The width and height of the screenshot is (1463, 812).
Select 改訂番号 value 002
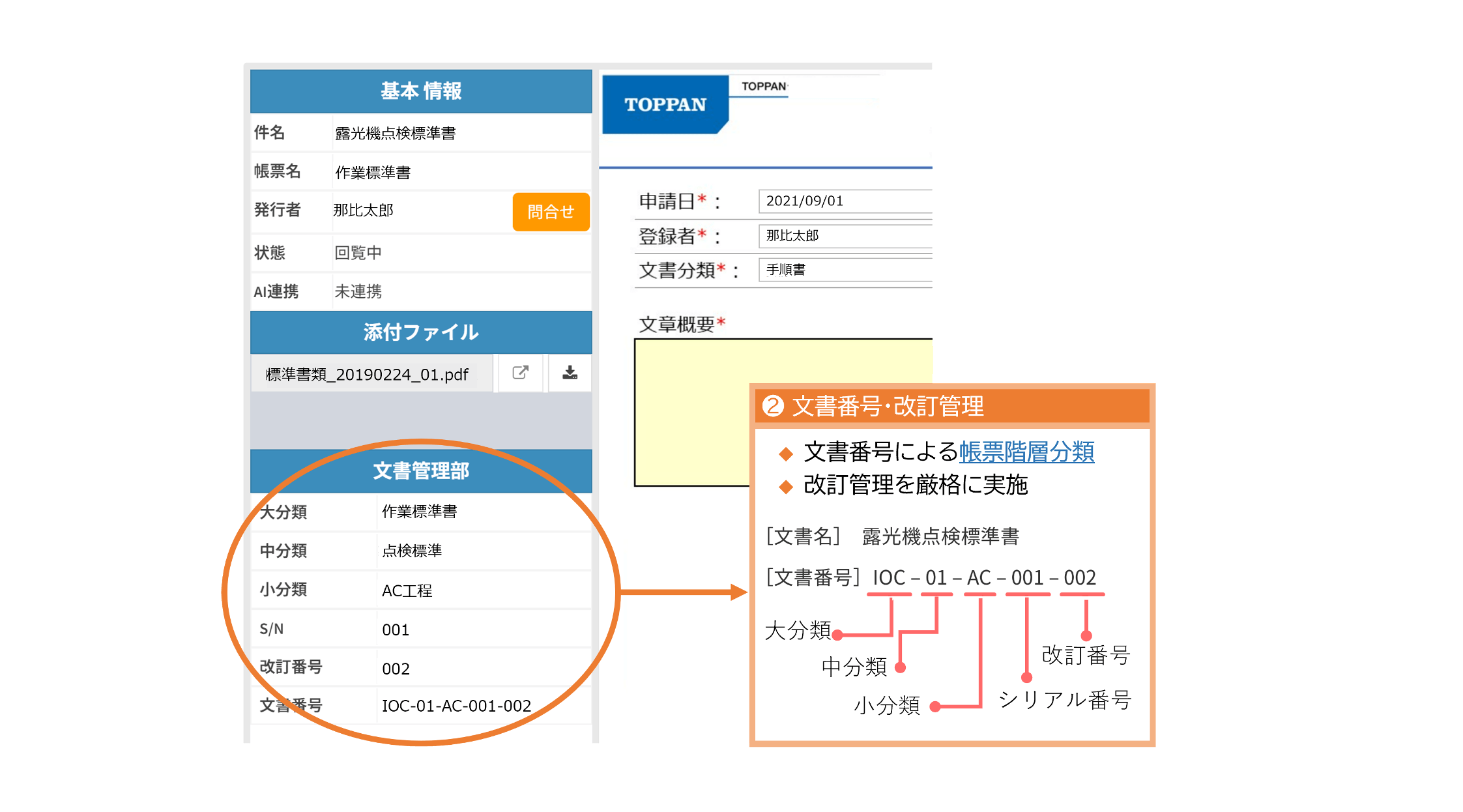[x=396, y=669]
